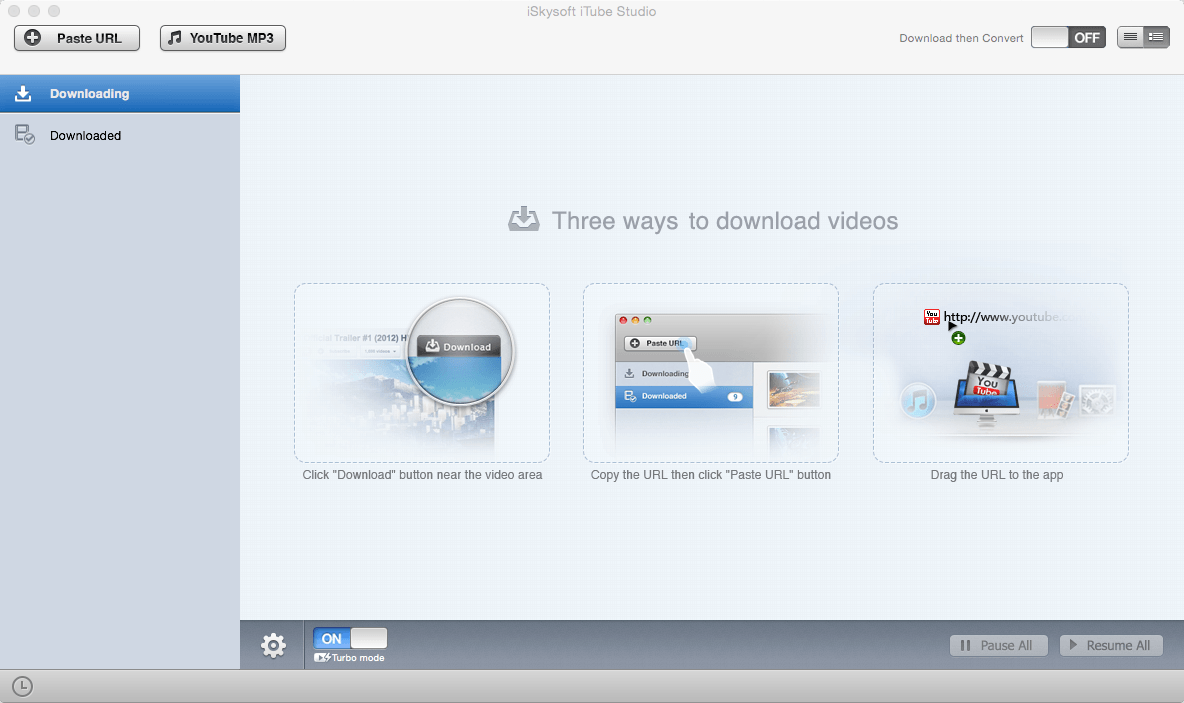
Task: Click the Pause All button
Action: point(998,646)
